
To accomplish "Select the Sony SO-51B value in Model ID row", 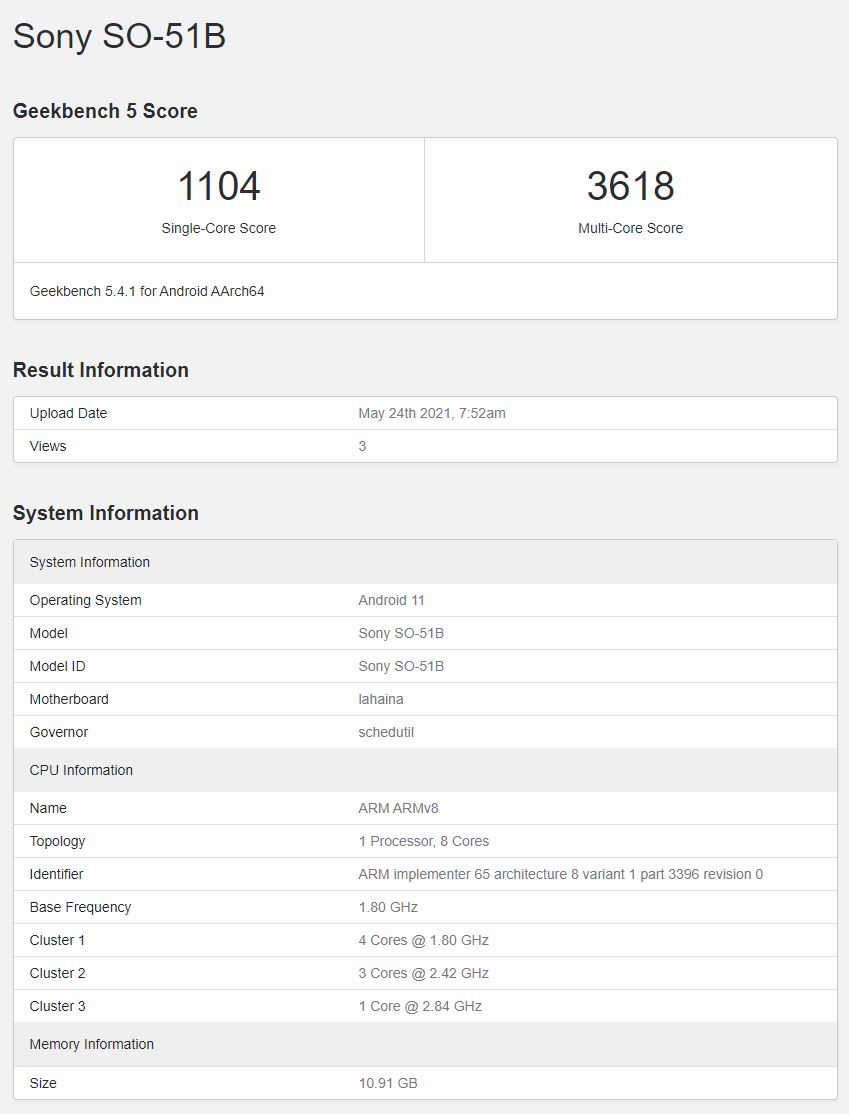I will [x=401, y=666].
